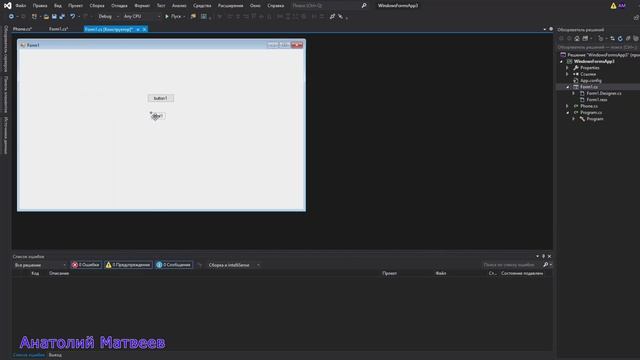Select the WindowsFormsApp3 project node
The width and height of the screenshot is (640, 360).
coord(594,61)
